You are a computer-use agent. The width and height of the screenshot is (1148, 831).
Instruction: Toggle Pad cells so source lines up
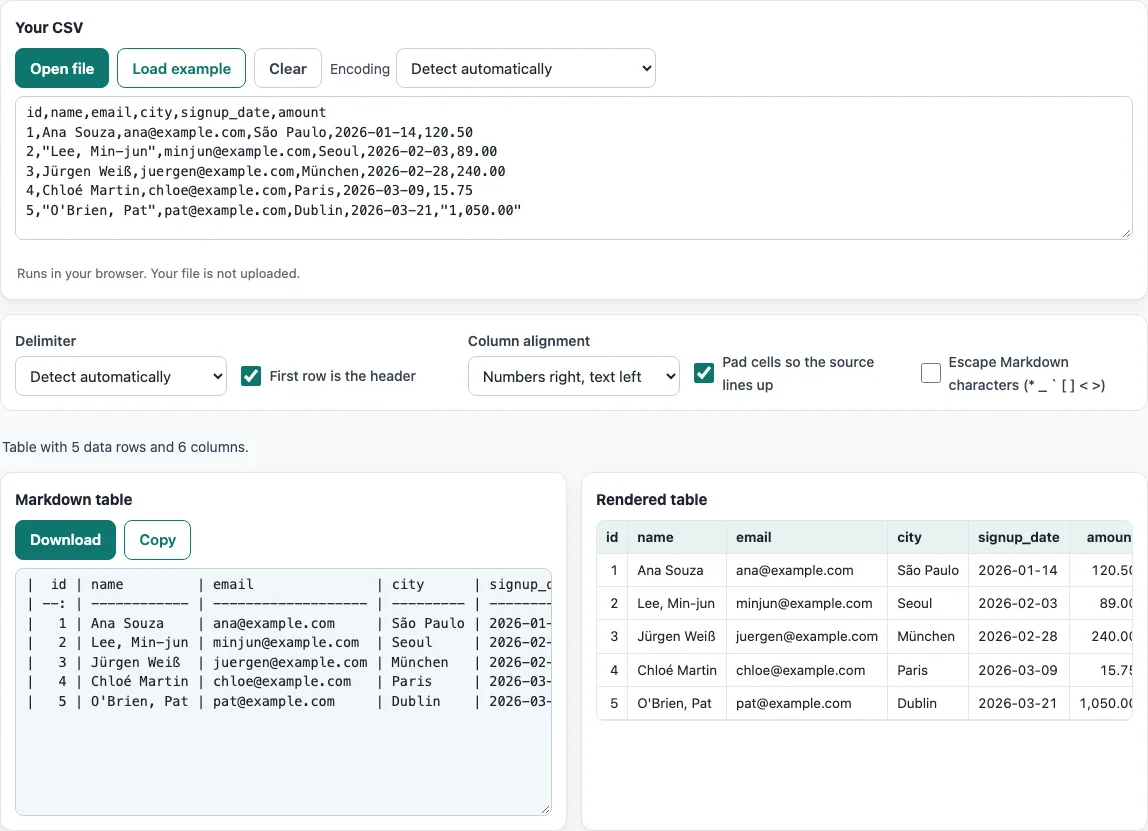704,373
